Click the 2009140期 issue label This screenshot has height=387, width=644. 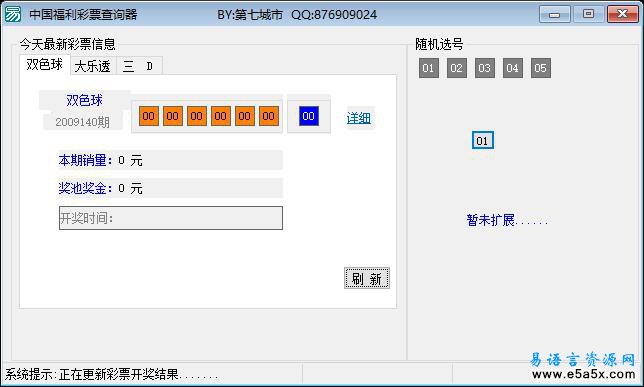coord(83,122)
